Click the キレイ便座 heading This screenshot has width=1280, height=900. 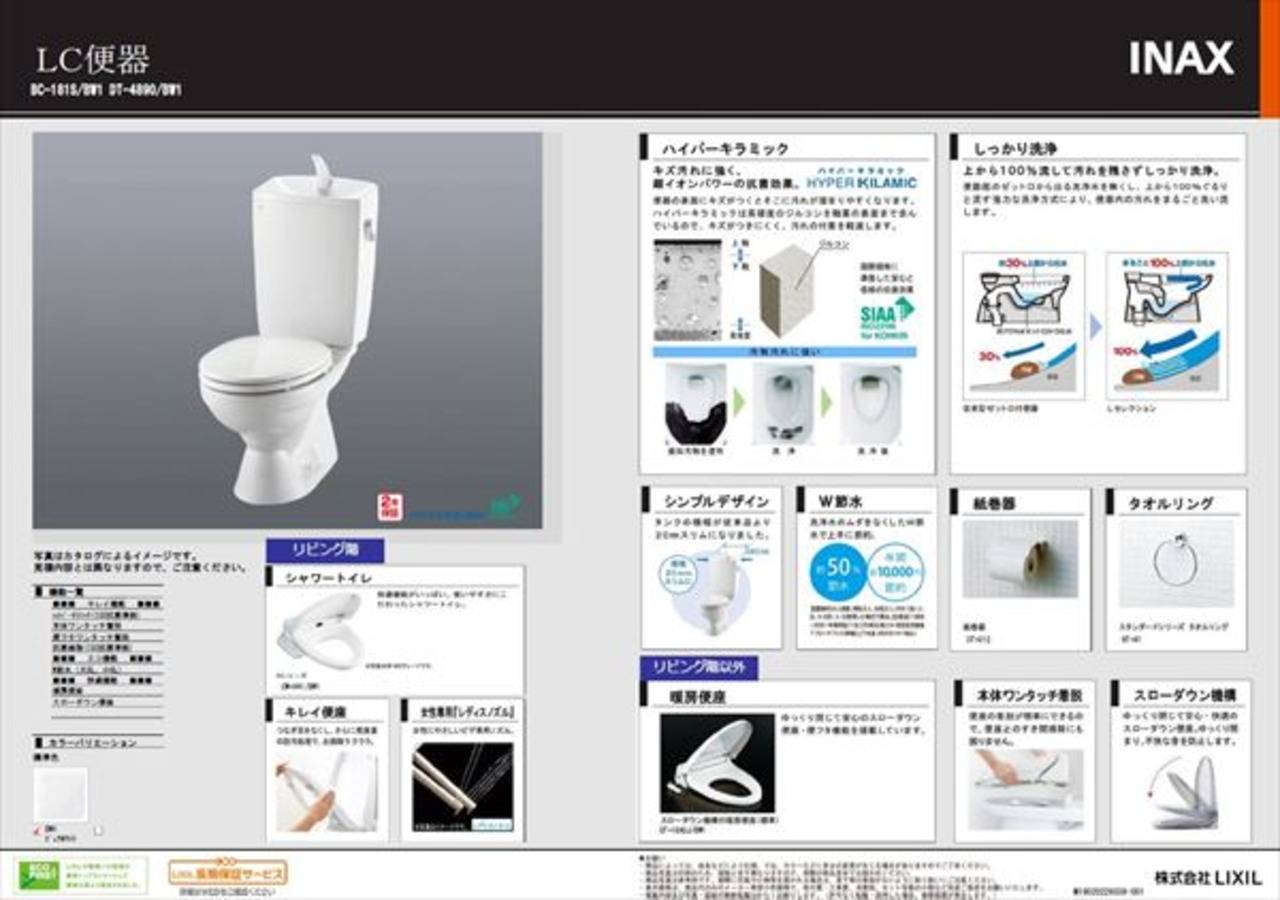click(316, 712)
